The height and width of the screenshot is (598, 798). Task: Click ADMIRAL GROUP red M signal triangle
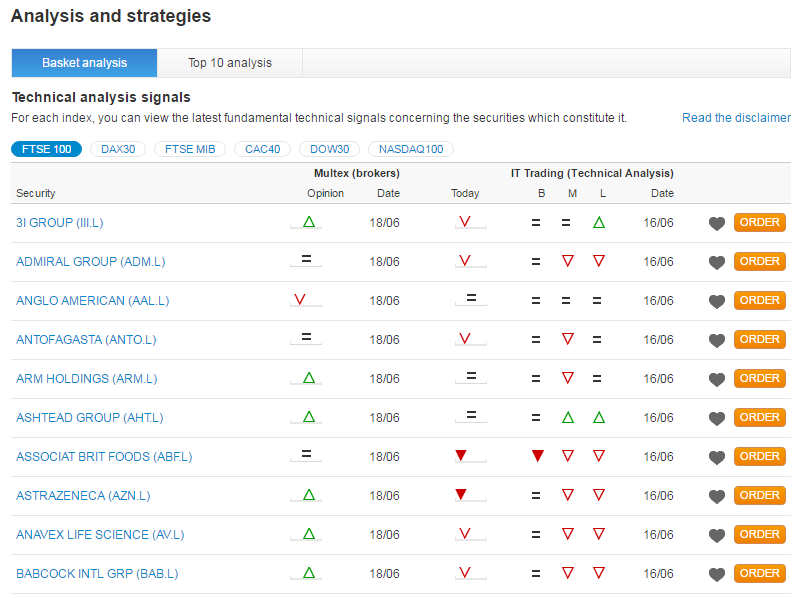point(568,261)
